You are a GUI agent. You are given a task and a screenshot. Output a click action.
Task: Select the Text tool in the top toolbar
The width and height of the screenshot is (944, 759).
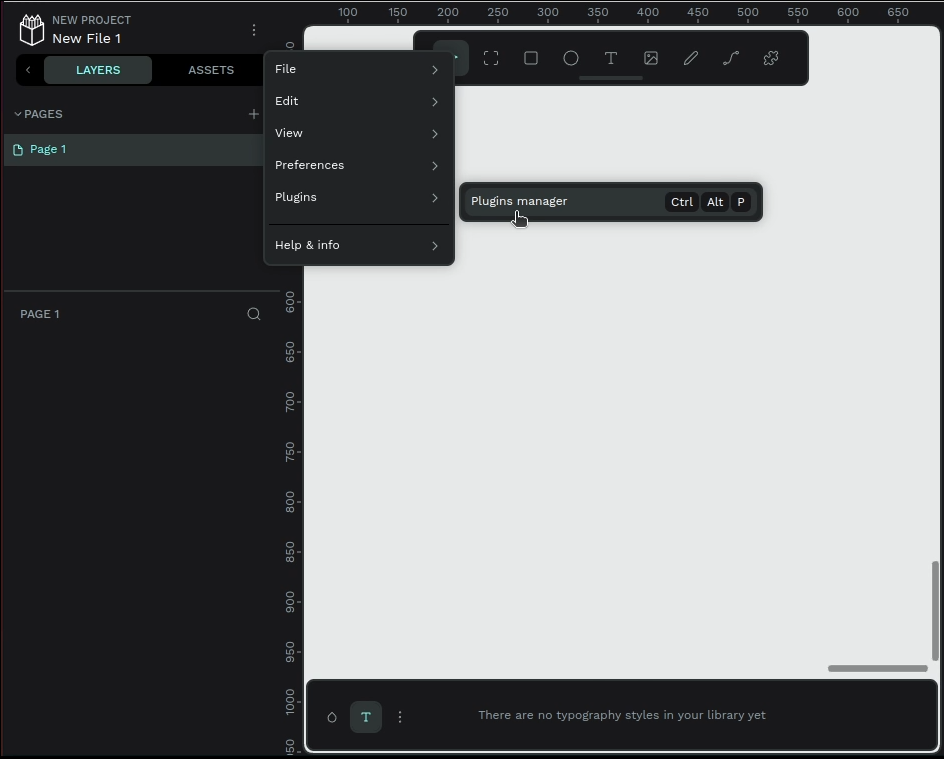click(x=611, y=58)
